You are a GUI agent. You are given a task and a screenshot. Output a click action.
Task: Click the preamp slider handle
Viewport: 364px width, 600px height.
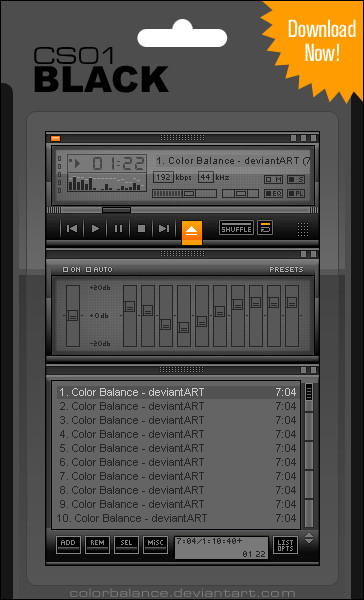pyautogui.click(x=73, y=315)
